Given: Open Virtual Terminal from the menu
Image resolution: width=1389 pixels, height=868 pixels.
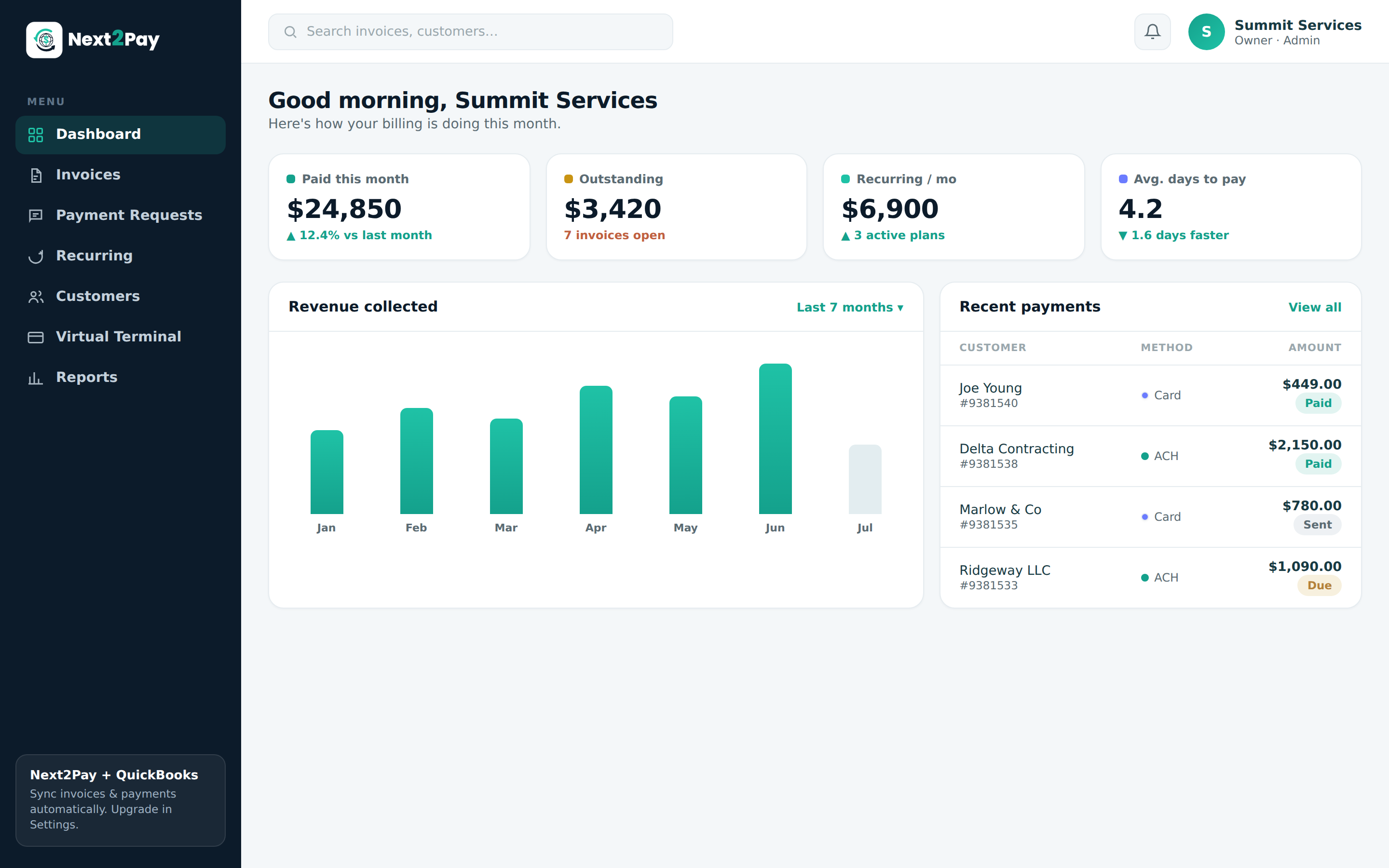Looking at the screenshot, I should [121, 337].
